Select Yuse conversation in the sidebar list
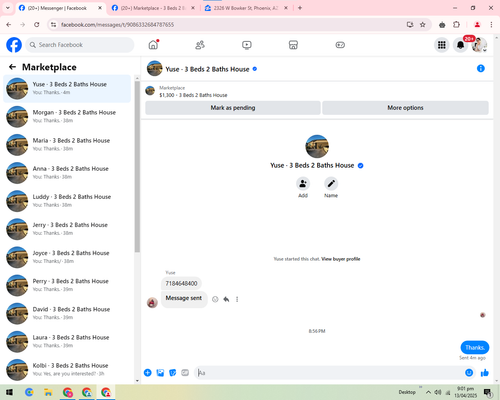Screen dimensions: 500x400 [x=67, y=88]
